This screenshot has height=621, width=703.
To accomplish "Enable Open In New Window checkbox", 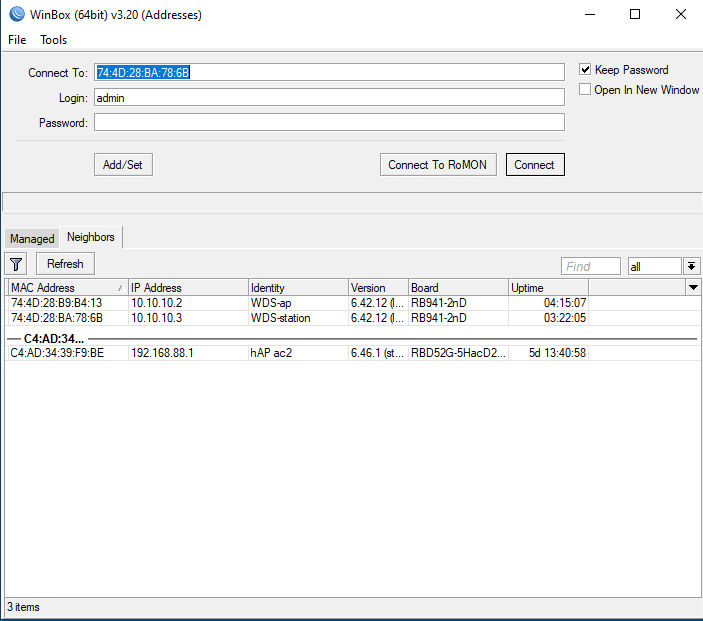I will pyautogui.click(x=585, y=89).
